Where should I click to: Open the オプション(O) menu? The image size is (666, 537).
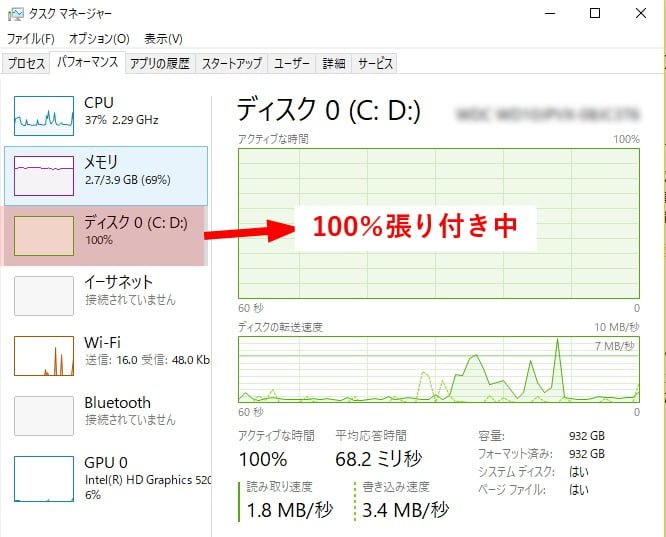tap(99, 39)
